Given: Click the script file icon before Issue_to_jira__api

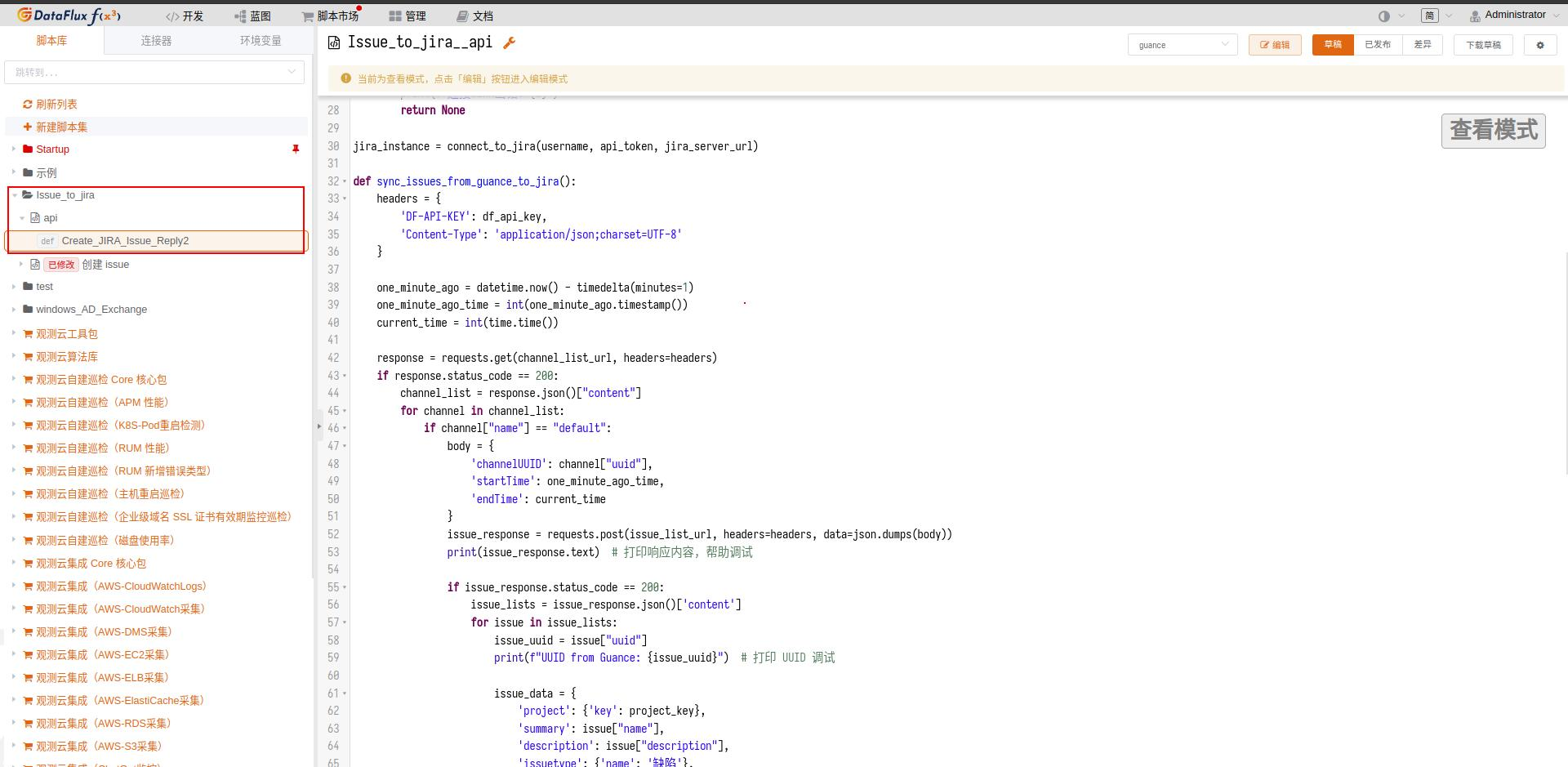Looking at the screenshot, I should pyautogui.click(x=333, y=42).
